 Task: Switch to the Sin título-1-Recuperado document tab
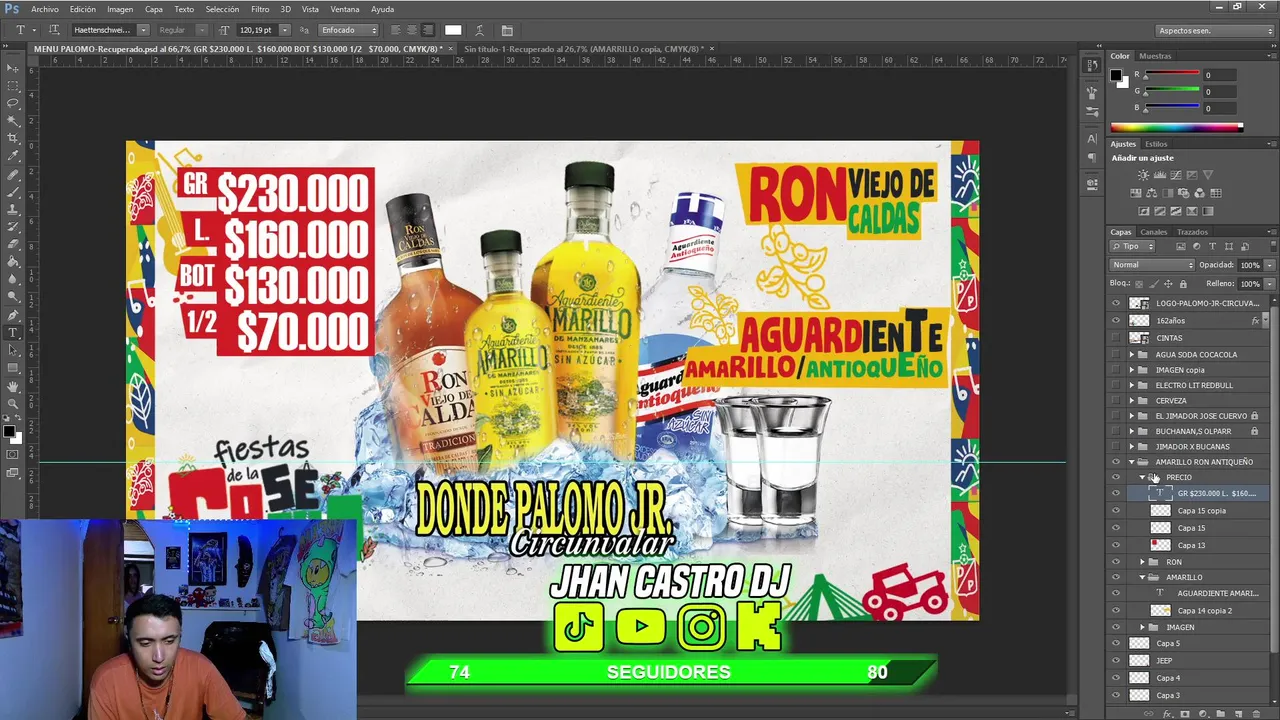pos(583,48)
